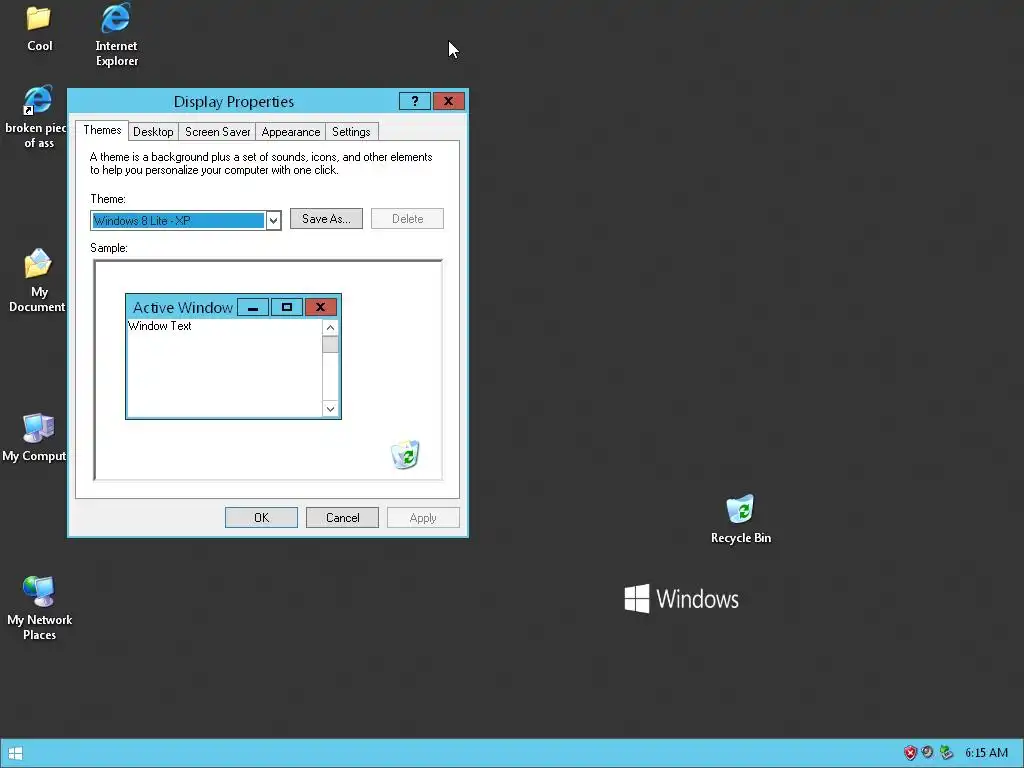Open the Windows Start button
This screenshot has width=1024, height=768.
[16, 753]
